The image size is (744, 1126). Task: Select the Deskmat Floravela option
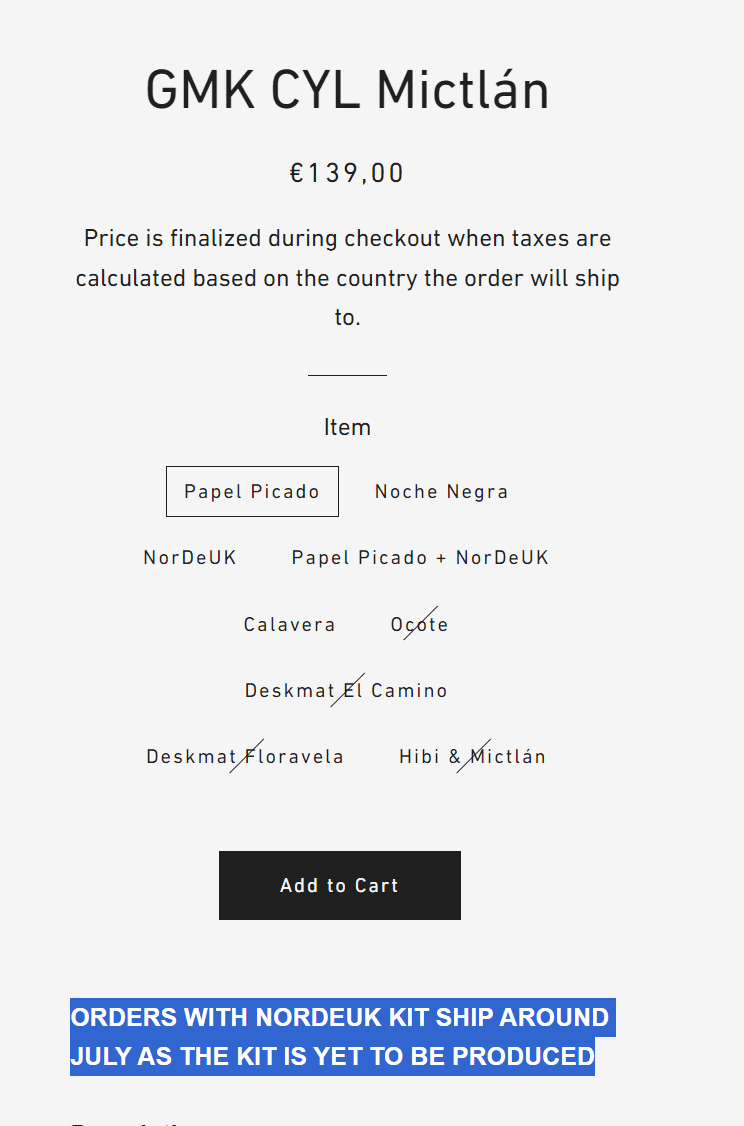pos(245,757)
